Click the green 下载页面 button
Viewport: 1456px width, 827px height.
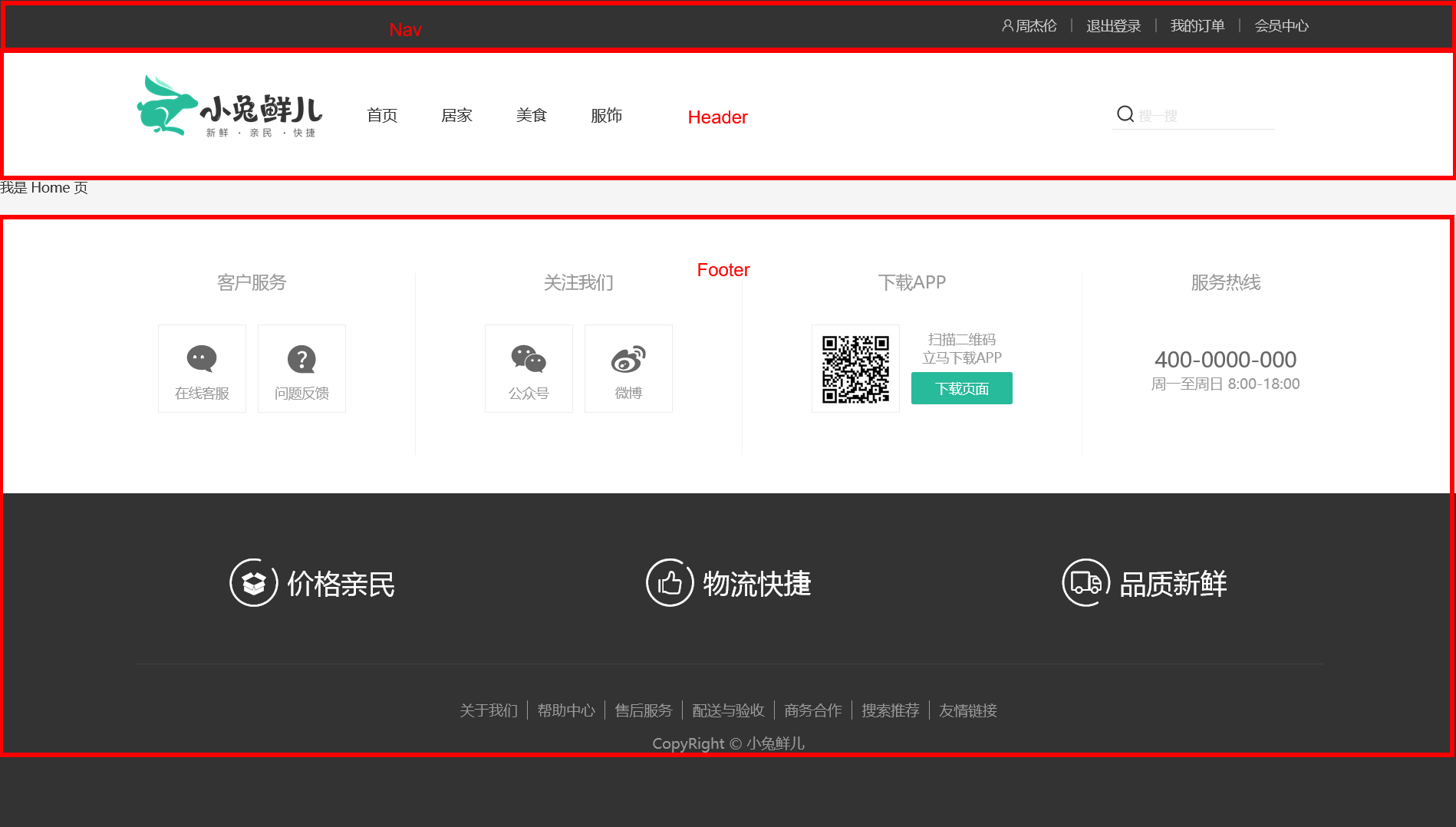[x=962, y=388]
